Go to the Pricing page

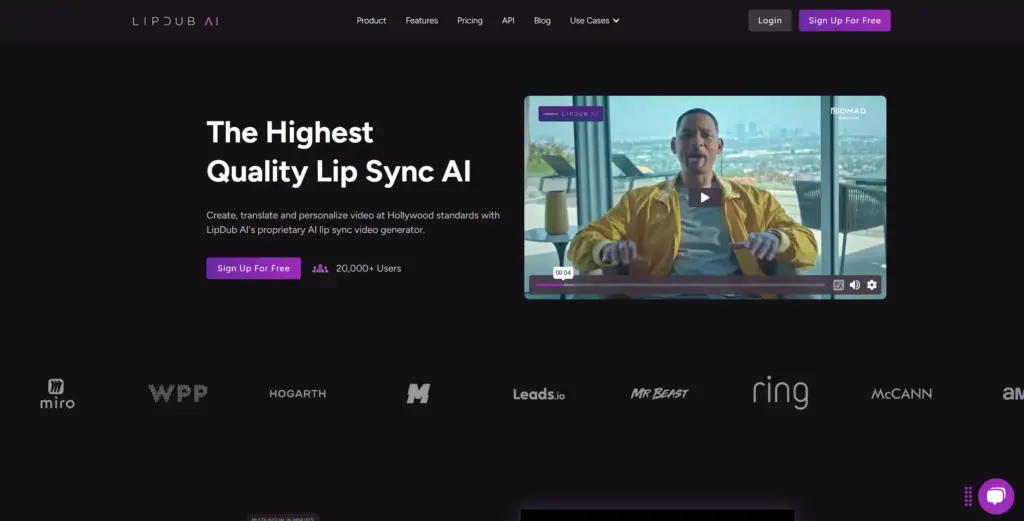470,21
